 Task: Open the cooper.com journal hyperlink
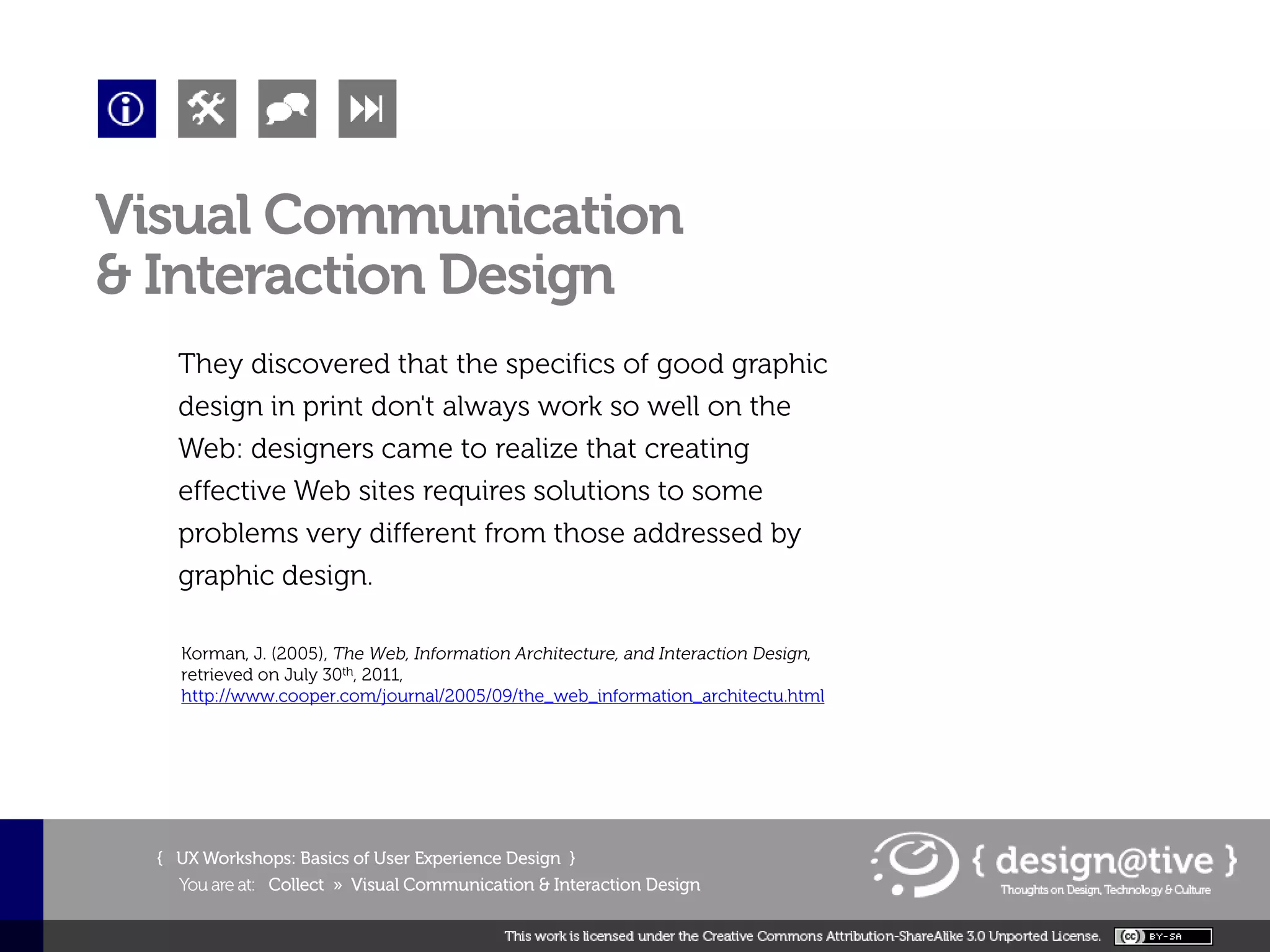point(502,696)
